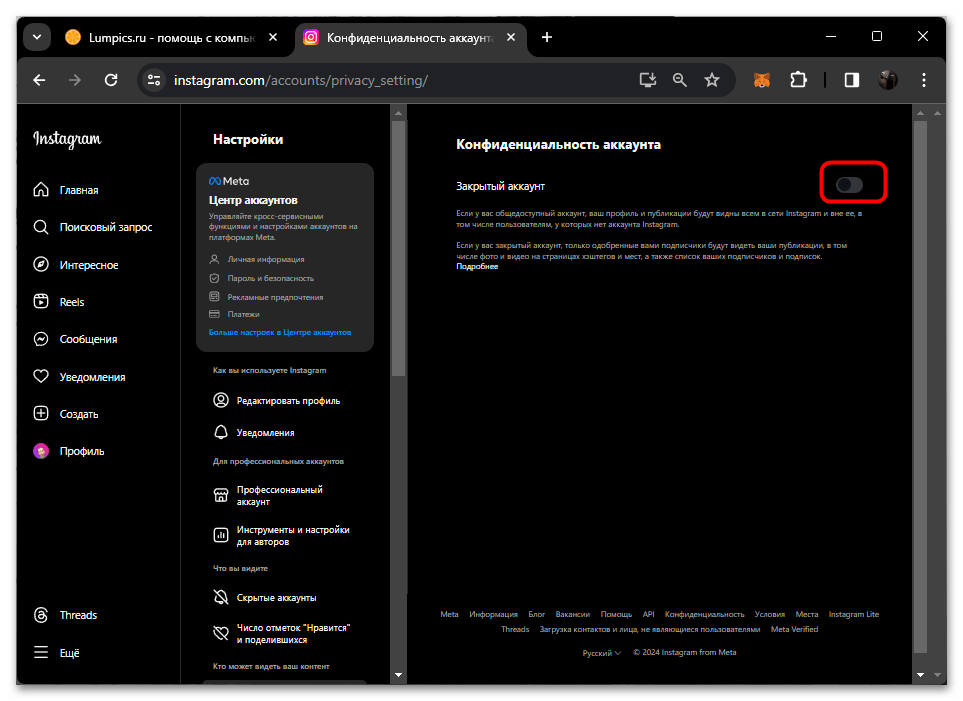Bookmark this page with the star
The width and height of the screenshot is (963, 701).
pos(712,80)
